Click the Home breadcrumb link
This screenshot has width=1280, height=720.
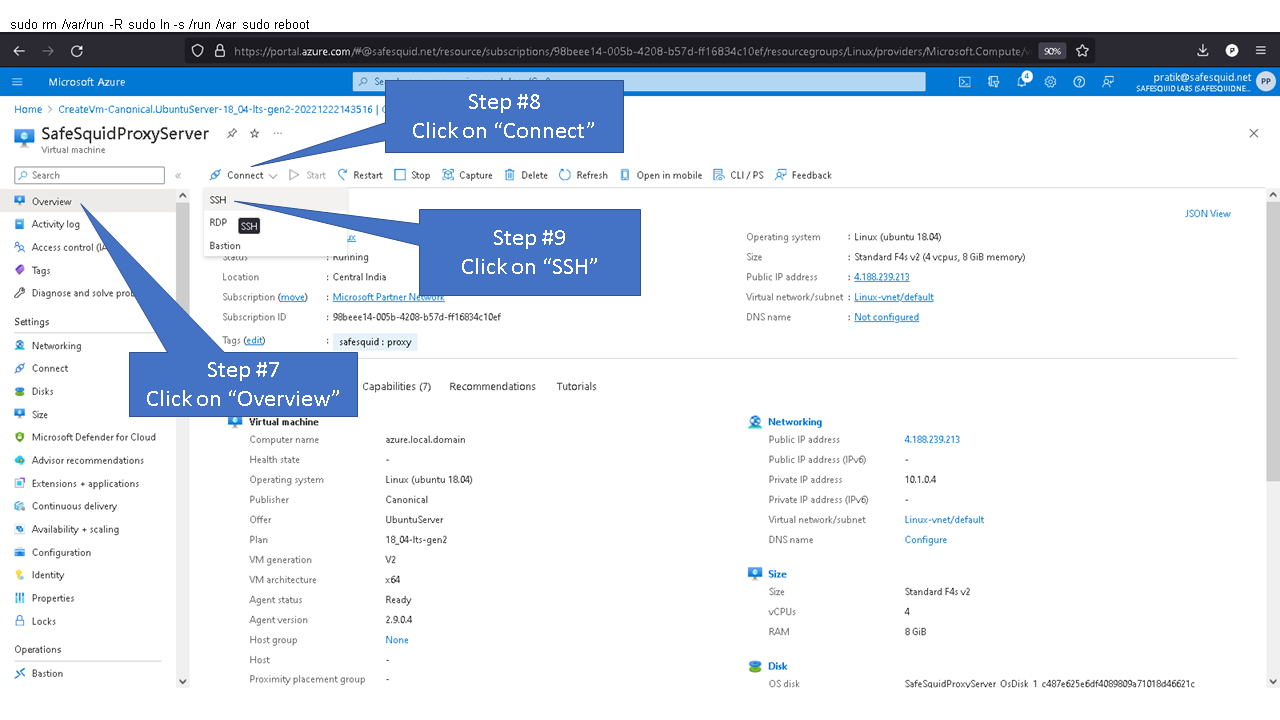[x=28, y=110]
